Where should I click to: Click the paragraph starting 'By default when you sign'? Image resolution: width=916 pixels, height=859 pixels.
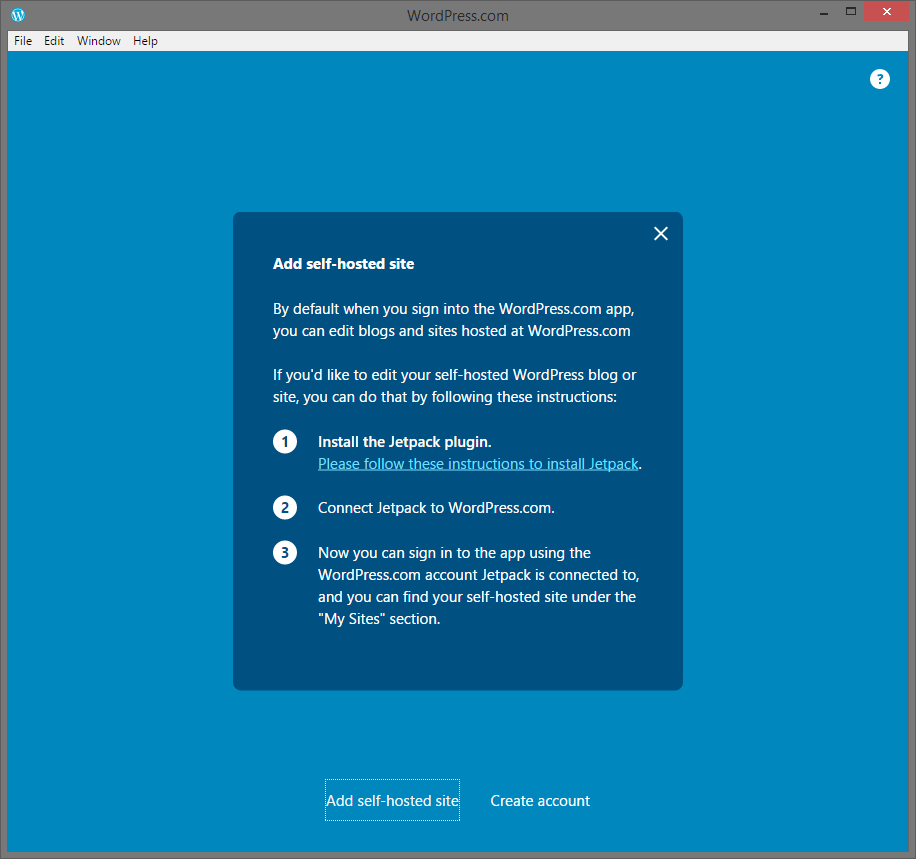453,320
